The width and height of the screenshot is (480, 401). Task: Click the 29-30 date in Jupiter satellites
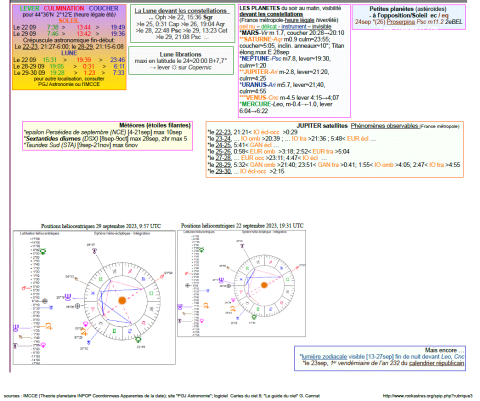pos(223,171)
